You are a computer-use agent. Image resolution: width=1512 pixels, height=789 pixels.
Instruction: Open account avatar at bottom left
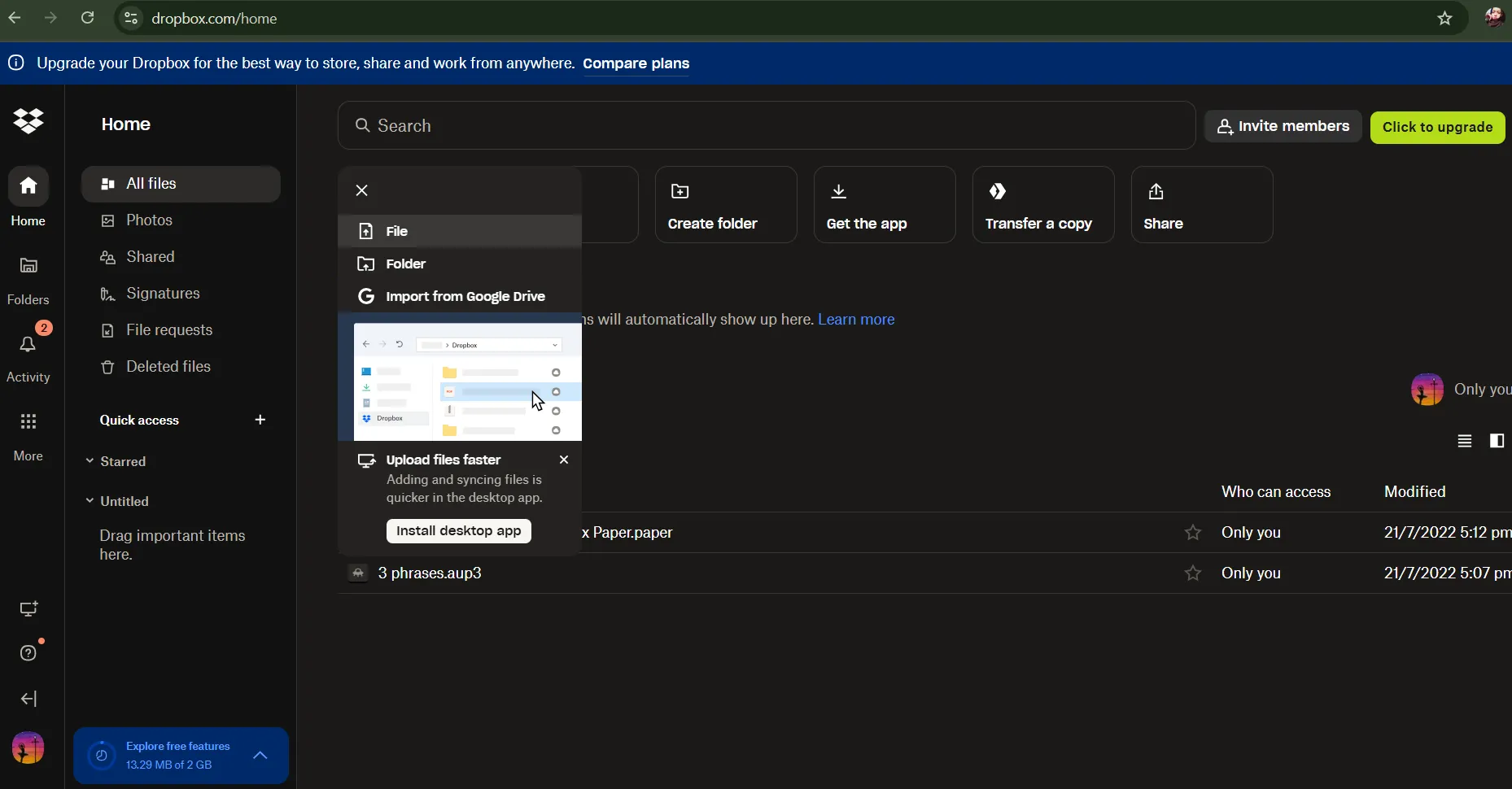point(28,748)
